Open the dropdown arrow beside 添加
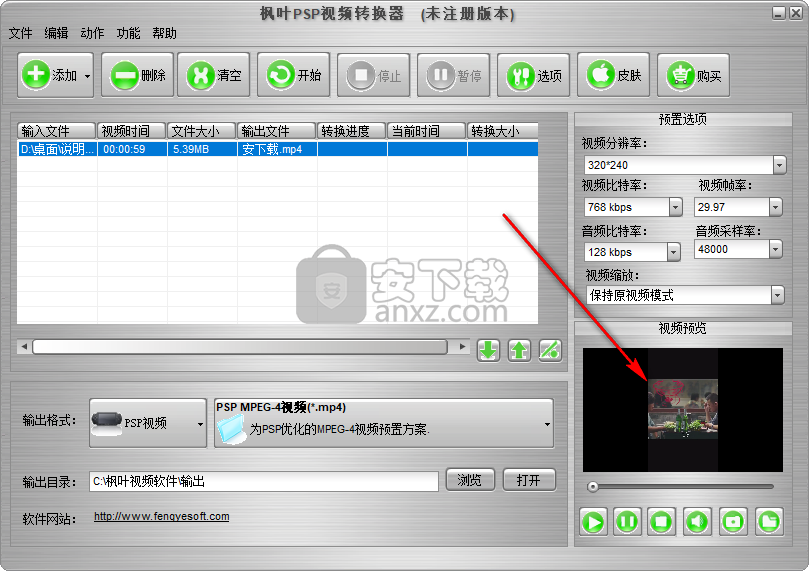 (x=88, y=76)
